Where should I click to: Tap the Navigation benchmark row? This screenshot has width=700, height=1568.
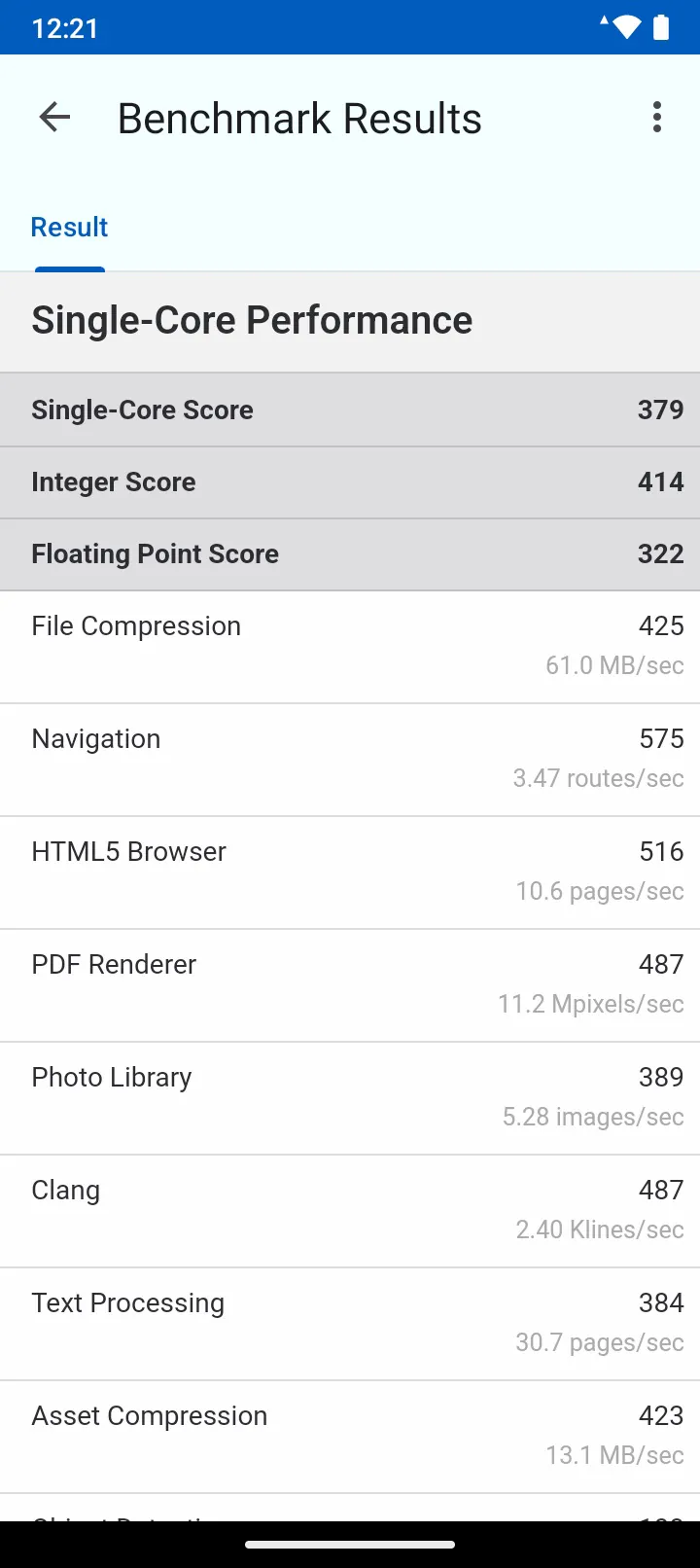350,760
